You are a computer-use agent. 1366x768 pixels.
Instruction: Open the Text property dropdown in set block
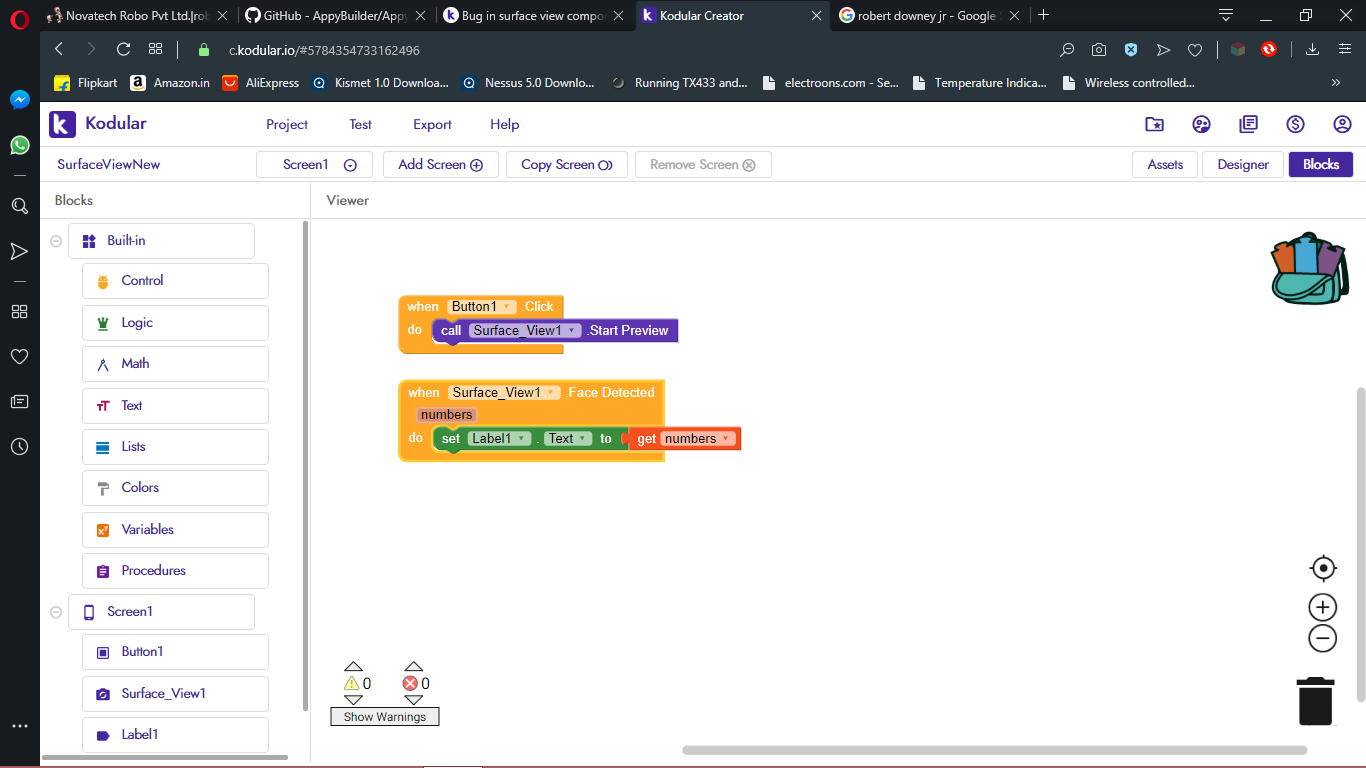[x=568, y=439]
